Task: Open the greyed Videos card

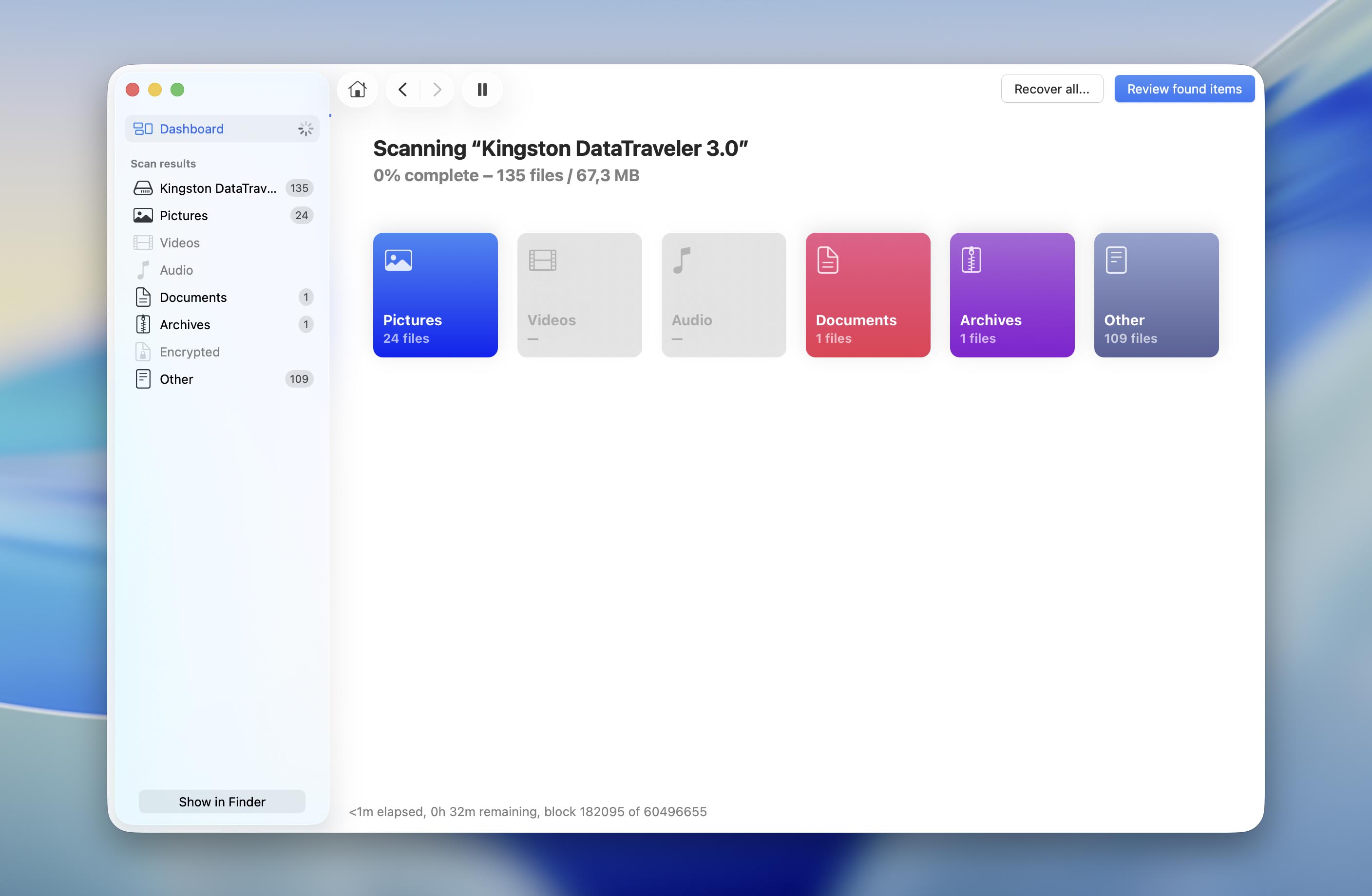Action: [579, 295]
